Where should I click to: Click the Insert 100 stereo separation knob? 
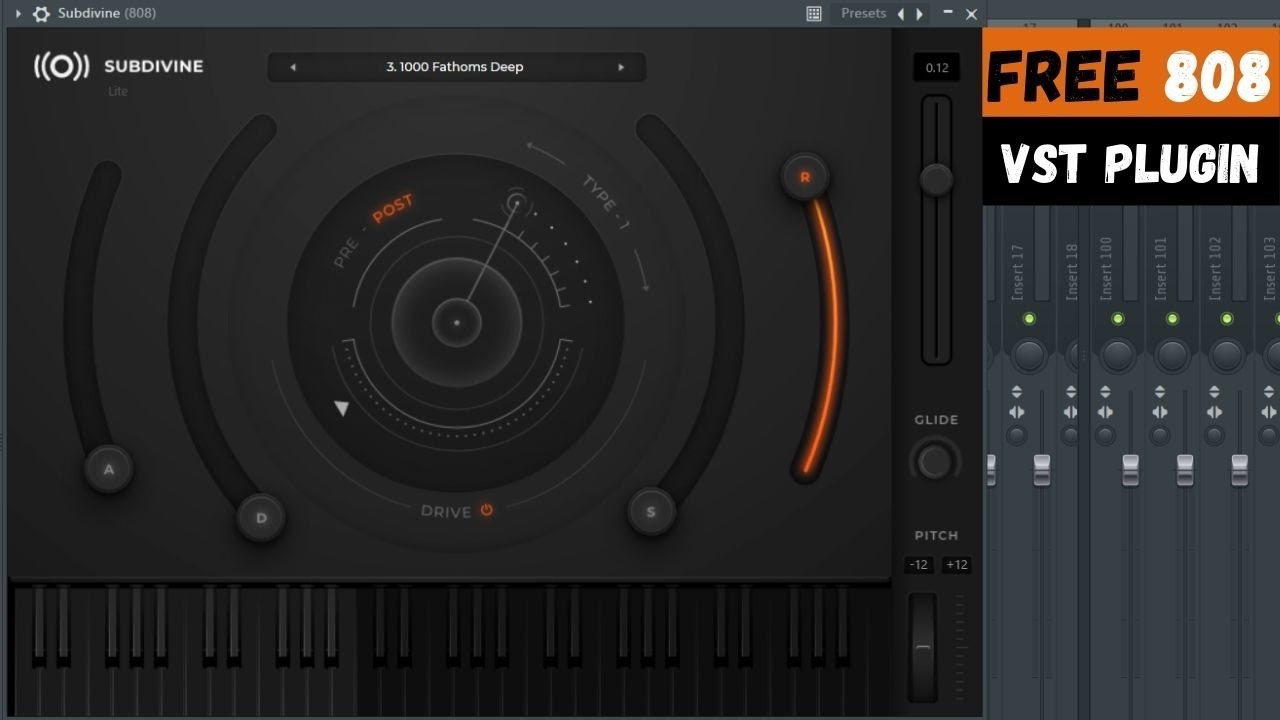[1105, 435]
